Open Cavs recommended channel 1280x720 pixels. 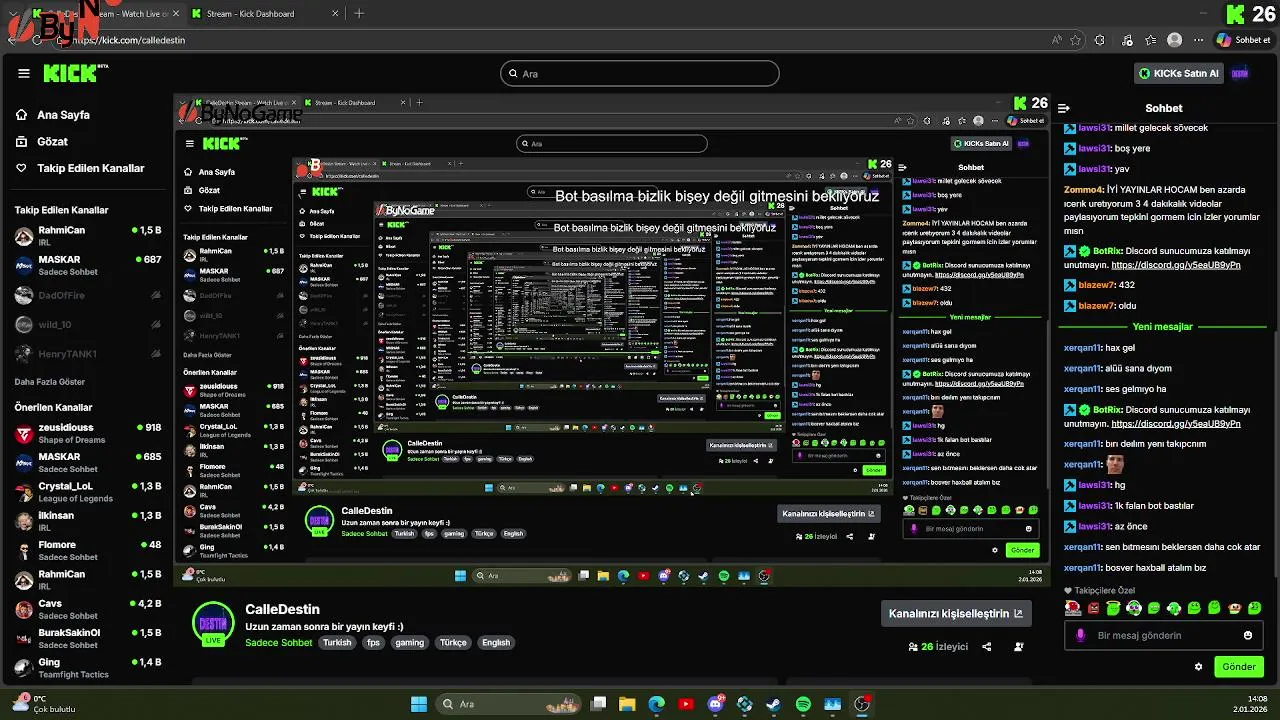coord(87,609)
